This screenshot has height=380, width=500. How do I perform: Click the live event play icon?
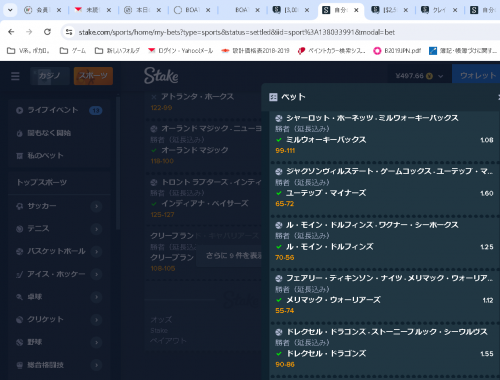20,110
